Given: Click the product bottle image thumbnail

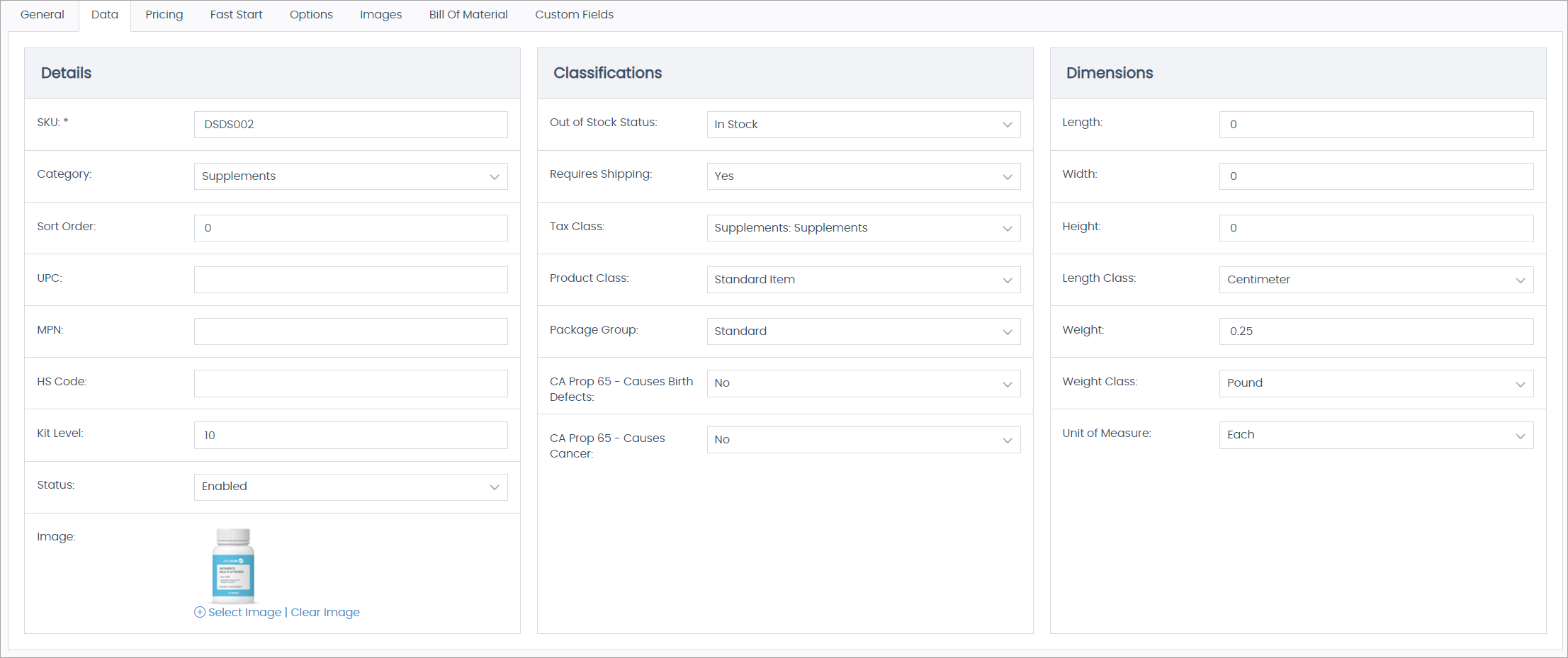Looking at the screenshot, I should 233,565.
